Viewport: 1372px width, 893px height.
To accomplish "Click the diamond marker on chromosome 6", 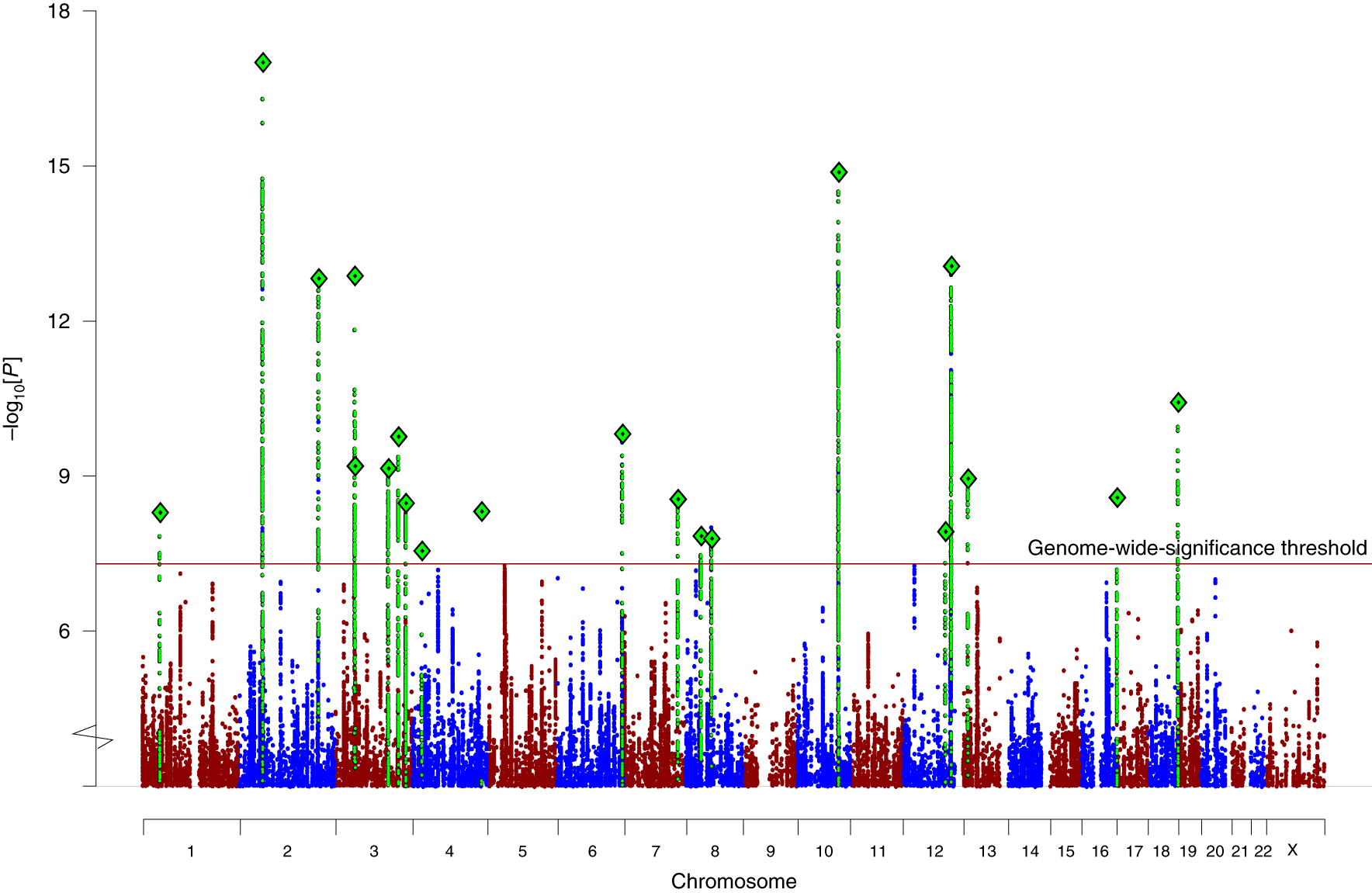I will (x=622, y=434).
